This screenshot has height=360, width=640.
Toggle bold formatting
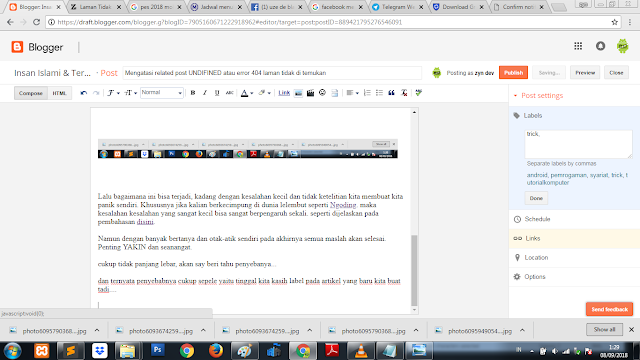(x=193, y=93)
